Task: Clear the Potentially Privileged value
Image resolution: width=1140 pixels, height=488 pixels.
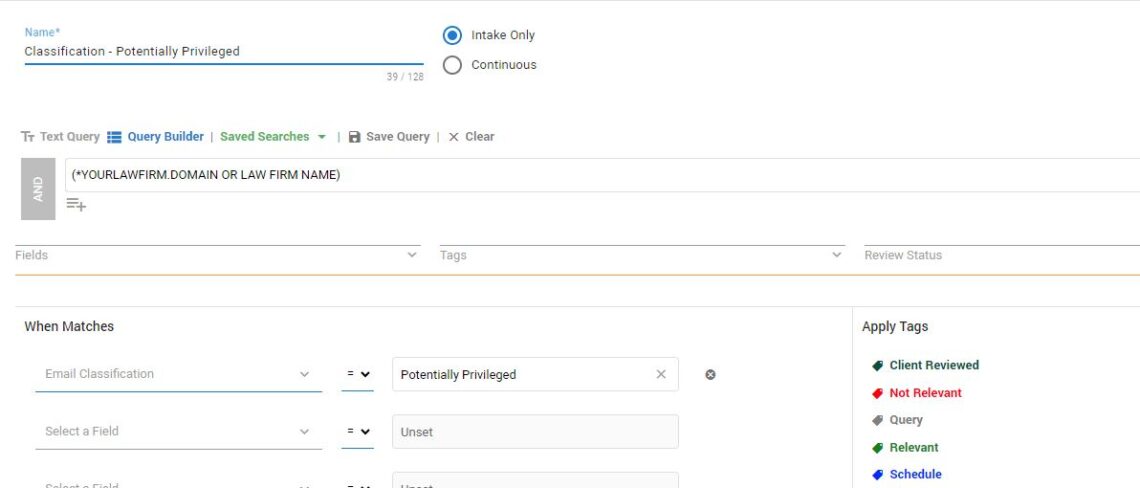Action: pyautogui.click(x=660, y=375)
